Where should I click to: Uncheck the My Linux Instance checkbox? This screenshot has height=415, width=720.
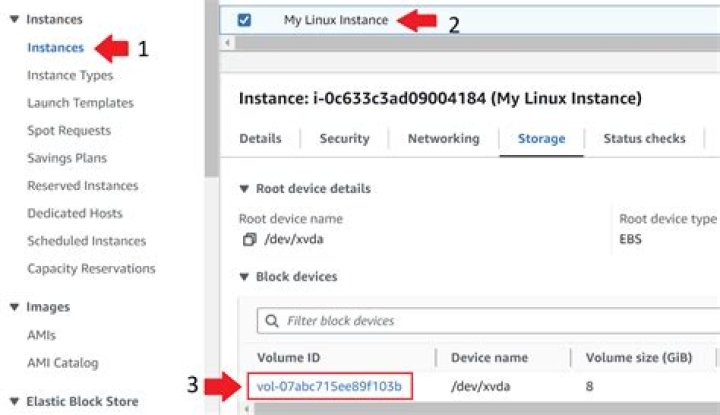pyautogui.click(x=244, y=20)
